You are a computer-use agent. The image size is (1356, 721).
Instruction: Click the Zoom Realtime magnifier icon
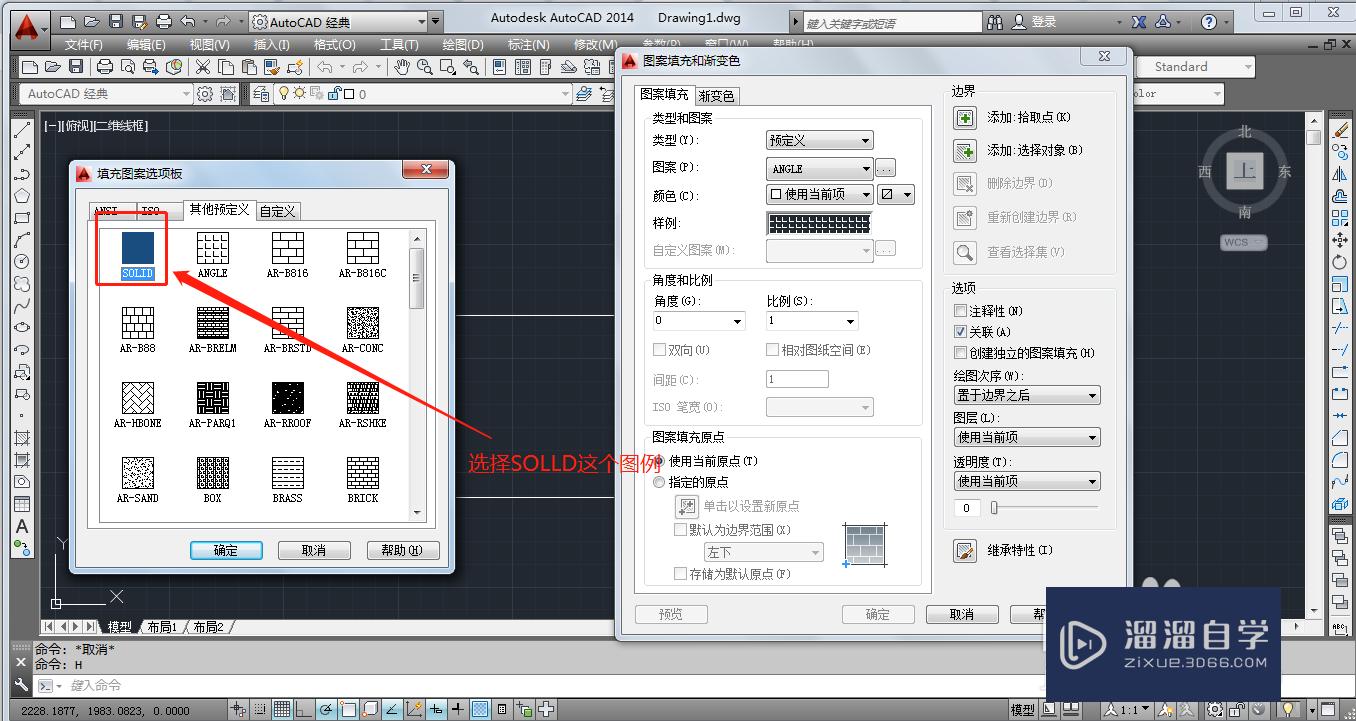tap(424, 67)
